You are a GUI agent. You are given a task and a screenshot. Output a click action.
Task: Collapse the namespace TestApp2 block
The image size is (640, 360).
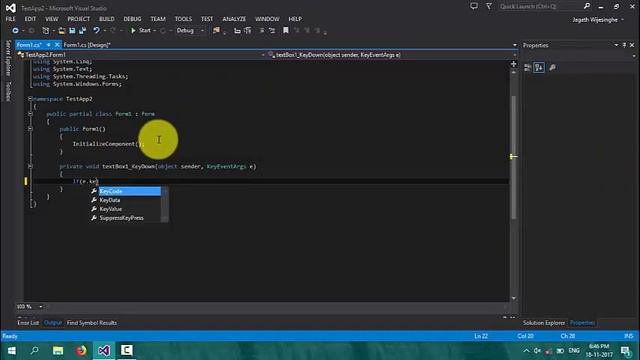coord(30,99)
